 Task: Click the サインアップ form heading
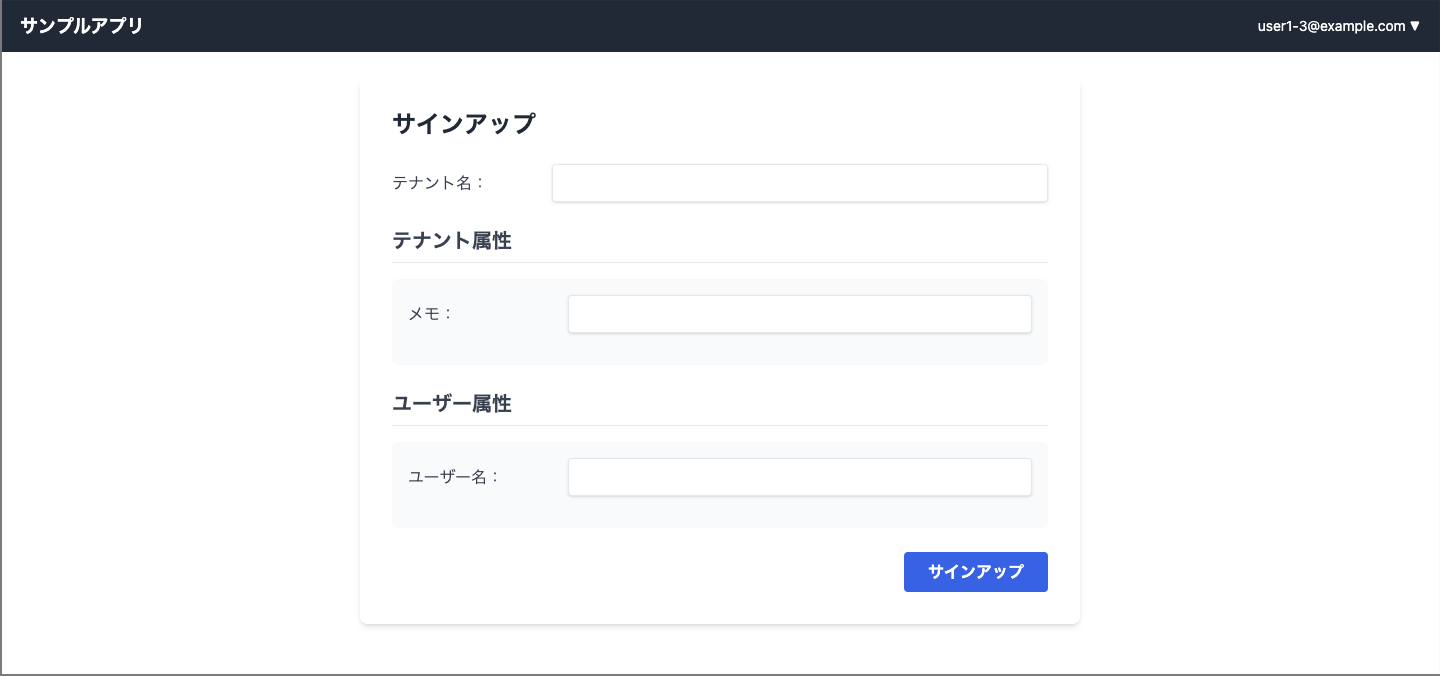(464, 124)
